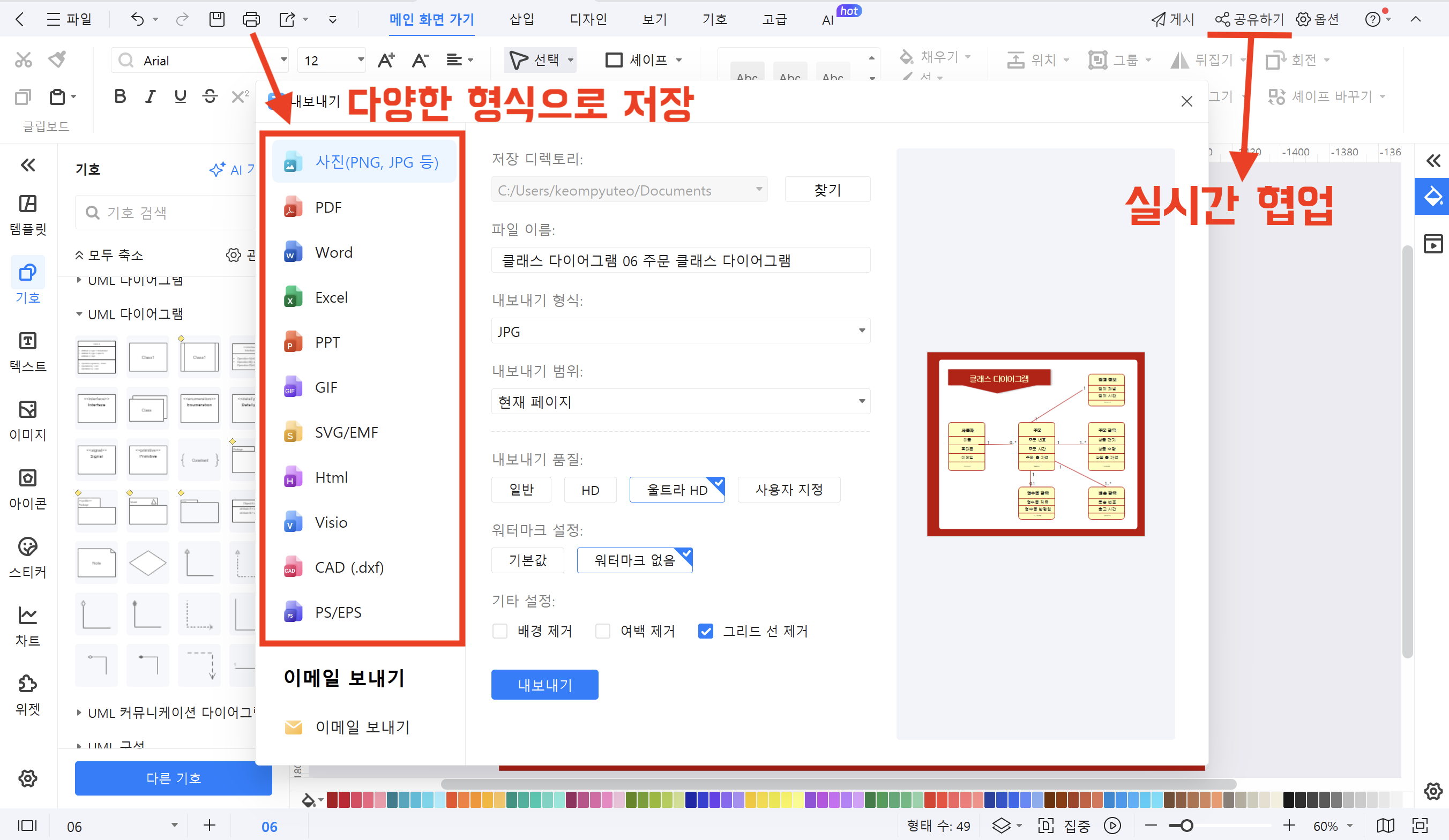Screen dimensions: 1449x840
Task: Select PDF in export format list
Action: 328,207
